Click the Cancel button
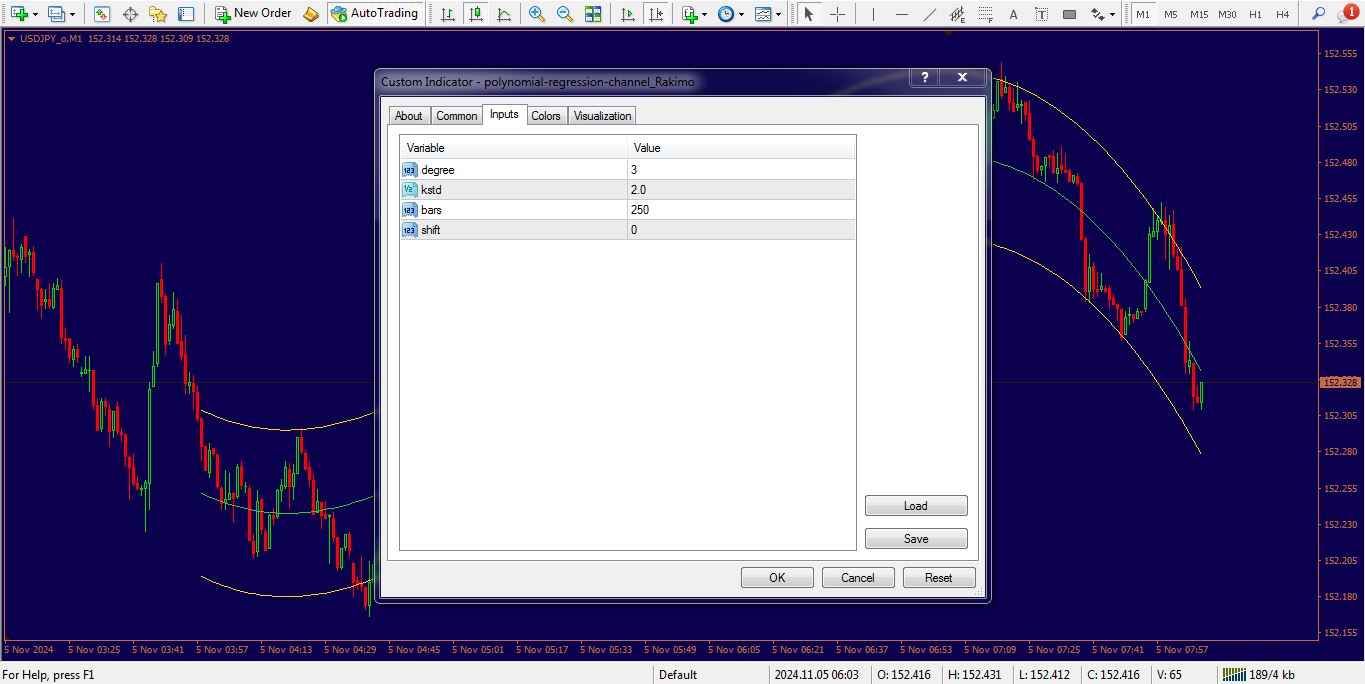1365x684 pixels. point(858,578)
